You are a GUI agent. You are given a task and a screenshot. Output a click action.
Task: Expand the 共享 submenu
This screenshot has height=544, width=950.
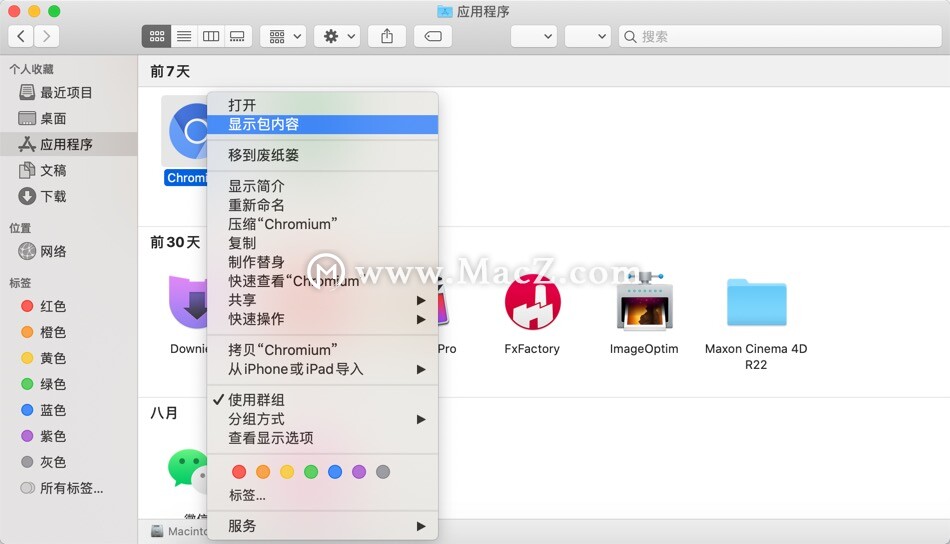point(322,300)
